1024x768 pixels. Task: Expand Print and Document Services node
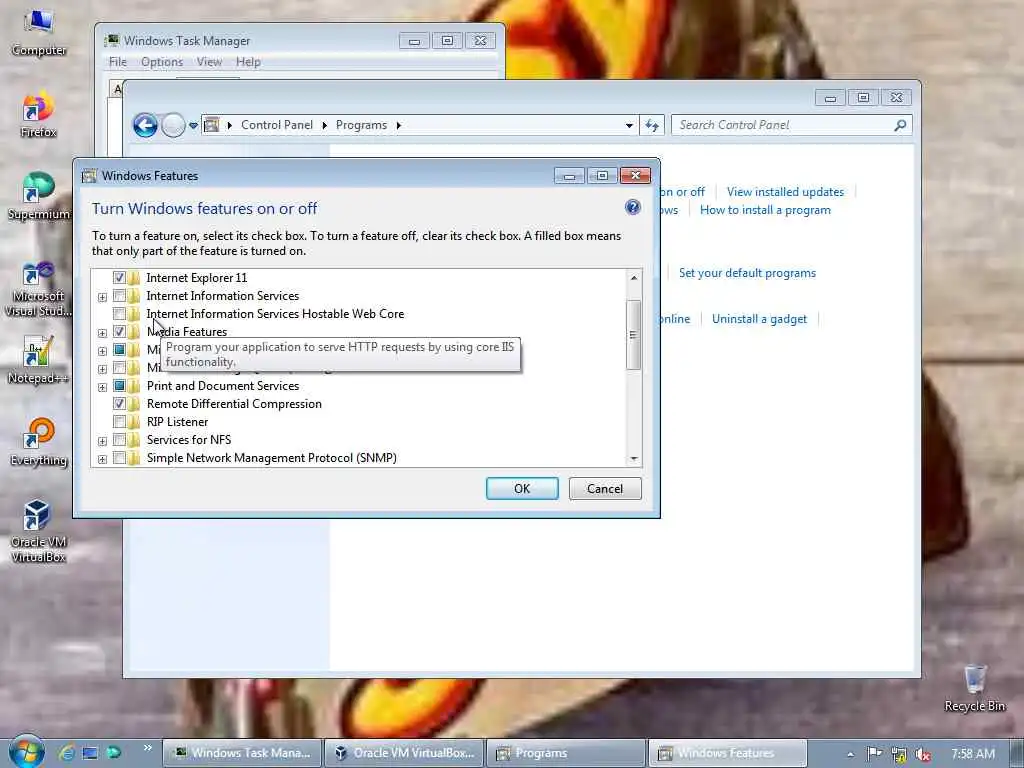coord(103,387)
